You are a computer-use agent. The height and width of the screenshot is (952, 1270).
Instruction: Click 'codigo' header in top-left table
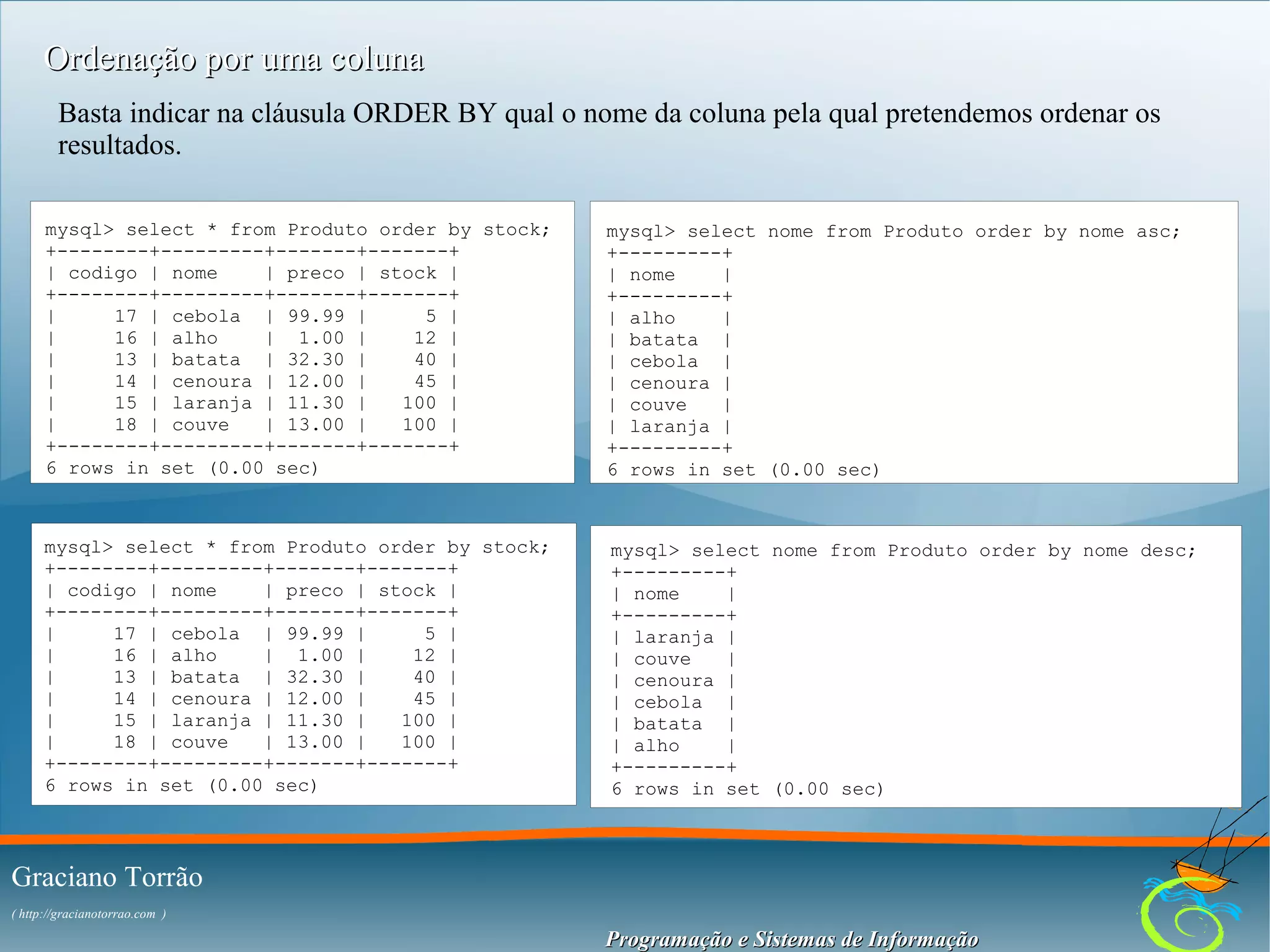tap(102, 274)
